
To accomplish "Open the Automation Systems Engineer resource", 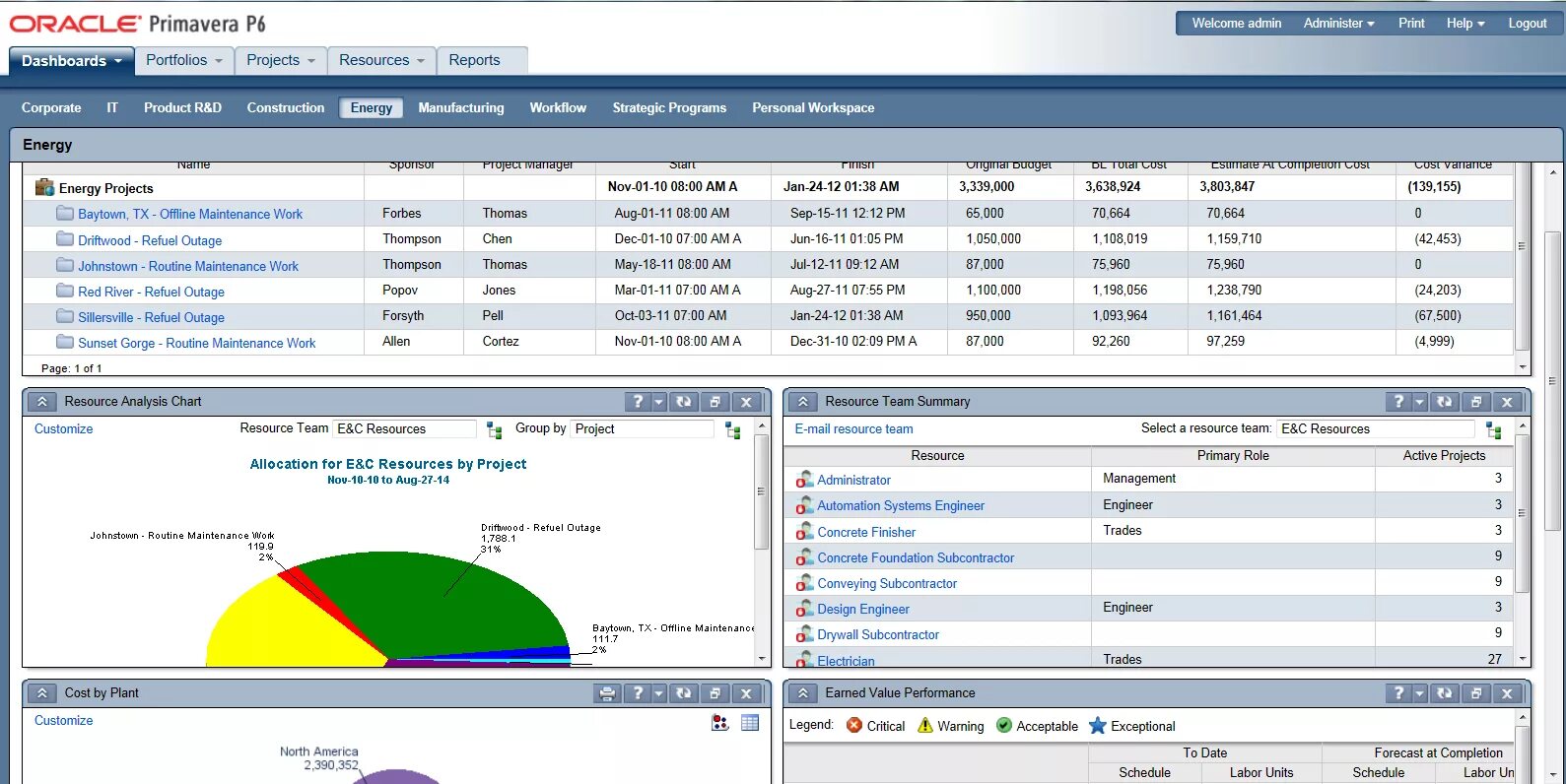I will [x=901, y=505].
